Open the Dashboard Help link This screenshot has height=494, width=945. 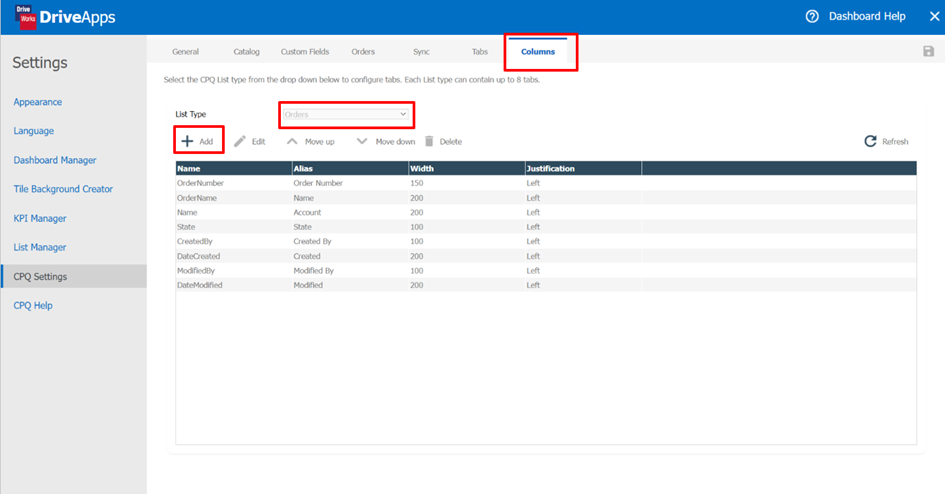[867, 16]
